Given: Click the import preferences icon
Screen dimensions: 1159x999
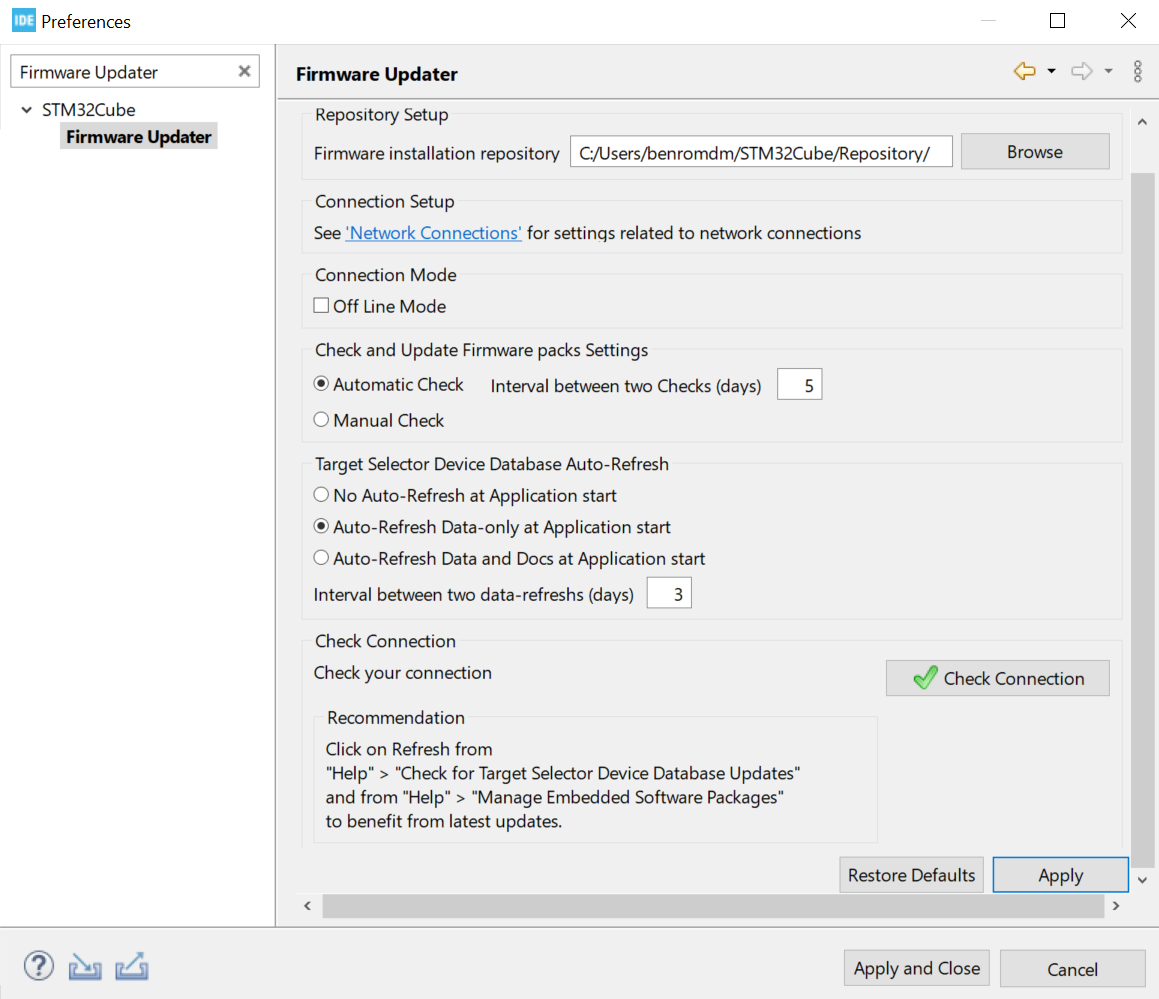Looking at the screenshot, I should click(85, 967).
